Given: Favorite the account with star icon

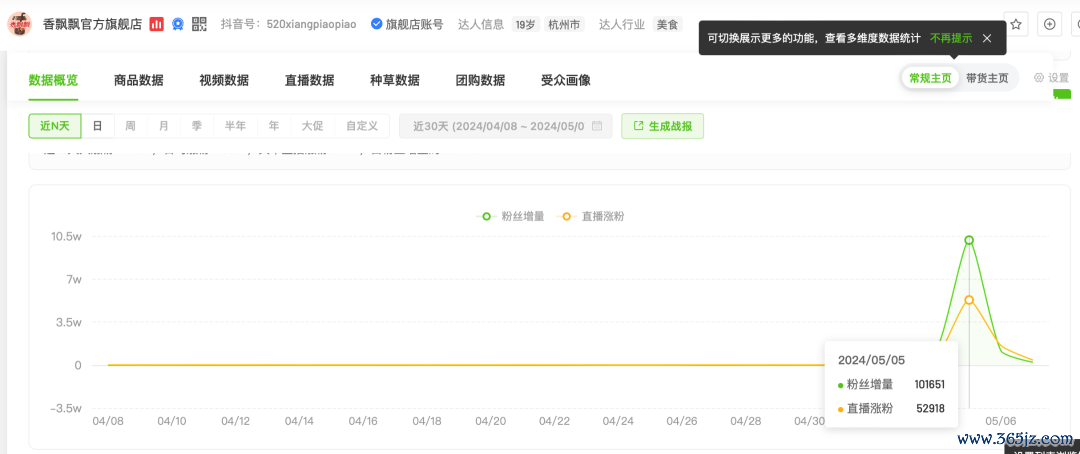Looking at the screenshot, I should (x=1016, y=24).
